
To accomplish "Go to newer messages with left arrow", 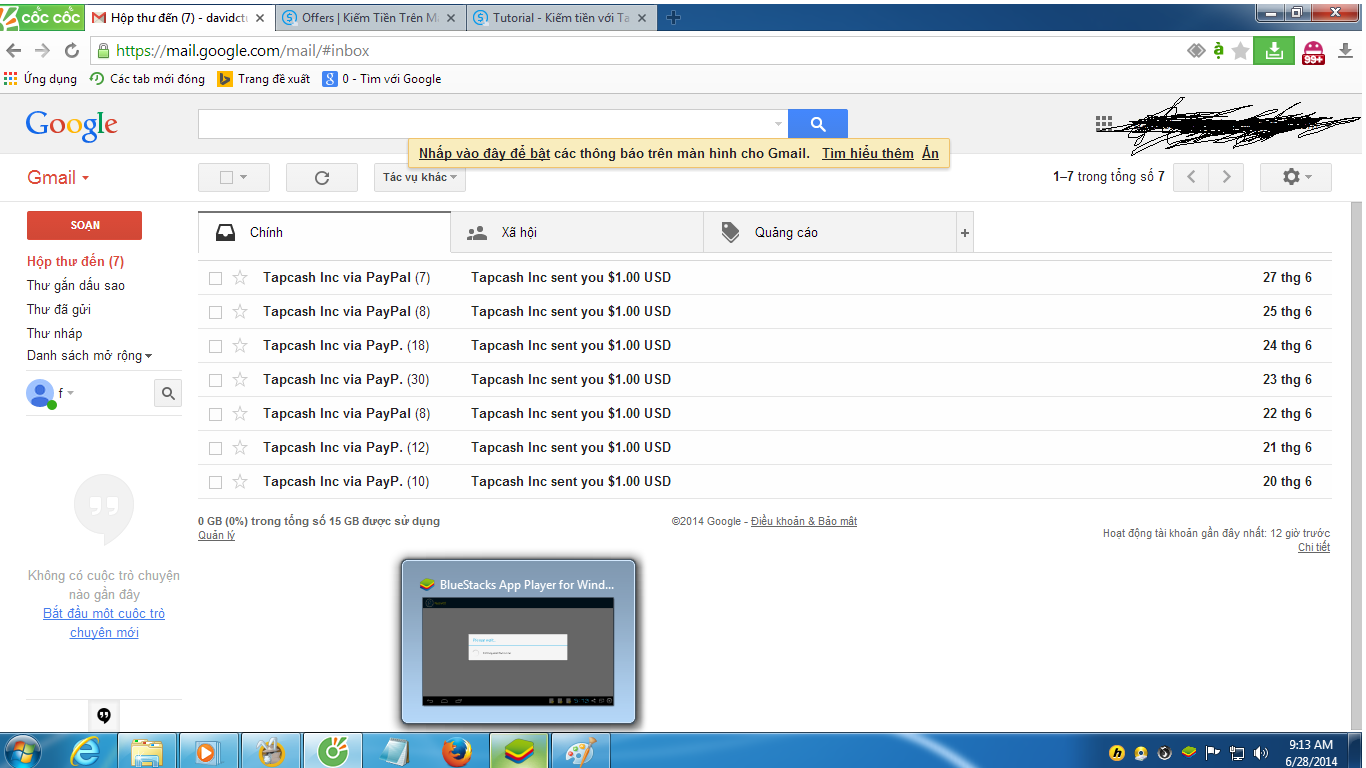I will pos(1191,177).
